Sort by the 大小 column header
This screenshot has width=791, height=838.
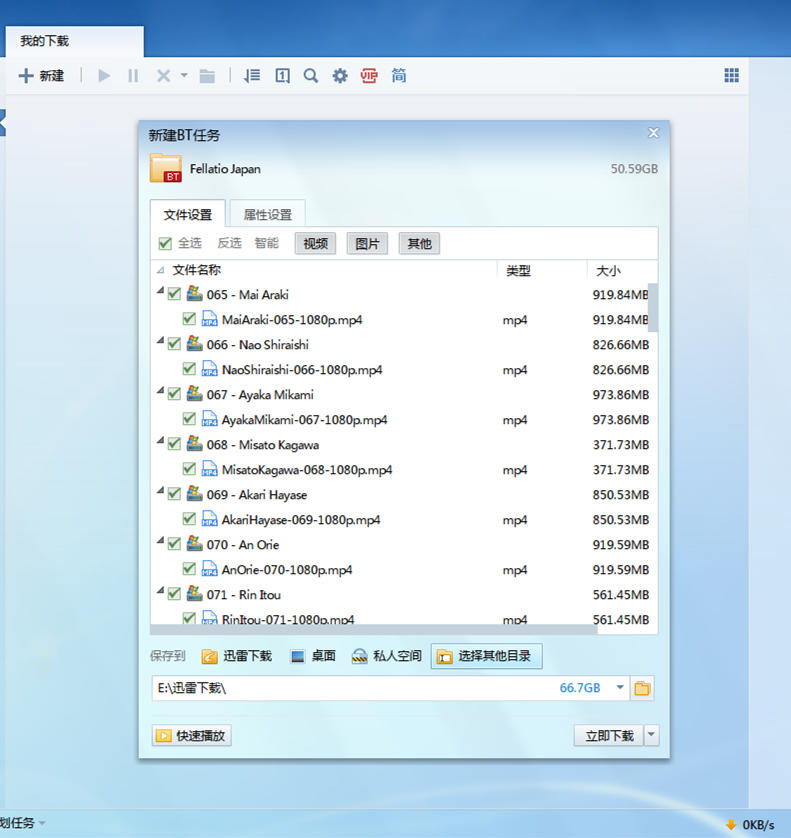(608, 271)
